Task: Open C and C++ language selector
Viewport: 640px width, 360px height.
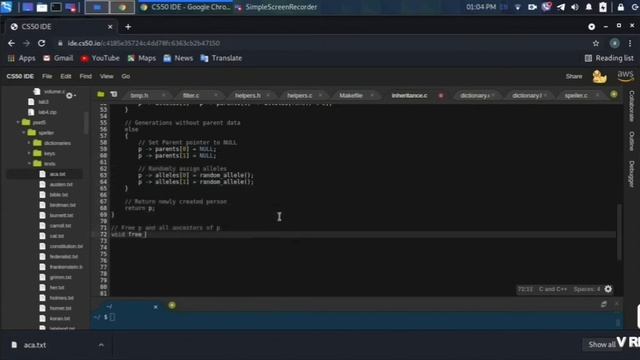Action: [553, 289]
